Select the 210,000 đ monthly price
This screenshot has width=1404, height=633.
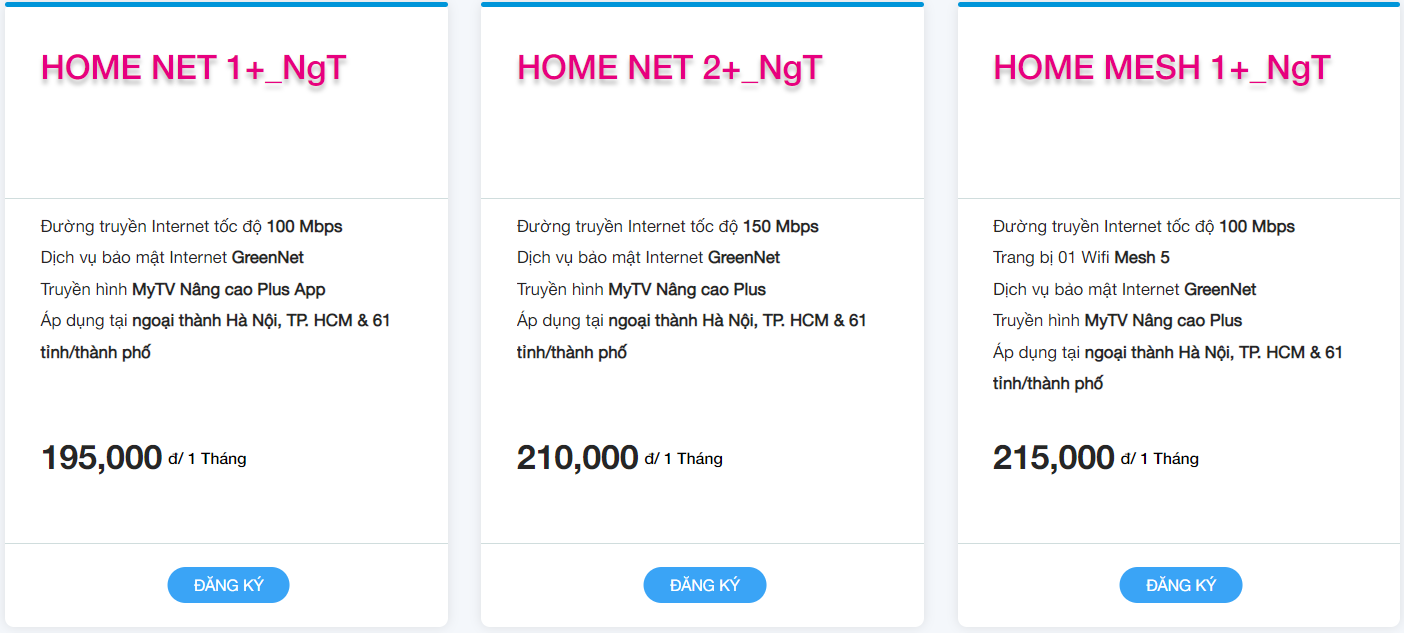578,458
